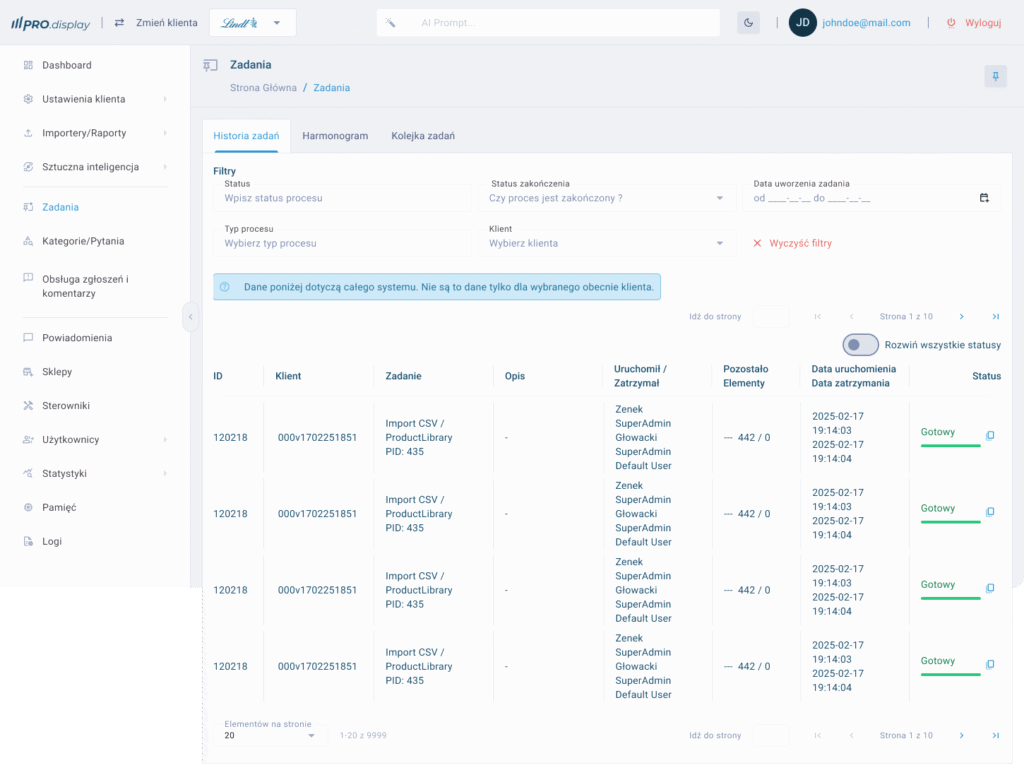Click the pin icon in page header

995,76
